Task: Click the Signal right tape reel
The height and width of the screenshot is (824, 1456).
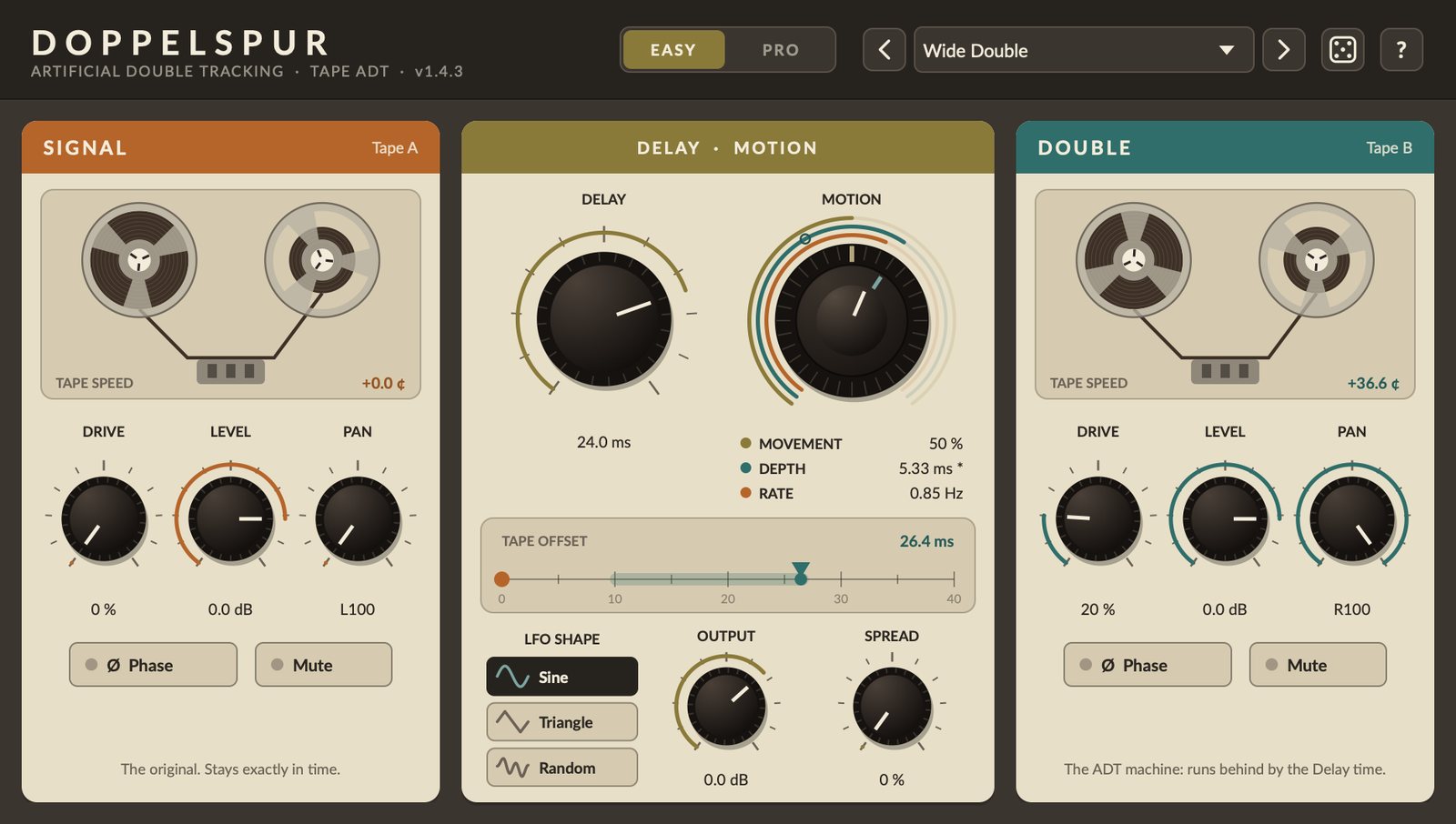Action: (x=322, y=260)
